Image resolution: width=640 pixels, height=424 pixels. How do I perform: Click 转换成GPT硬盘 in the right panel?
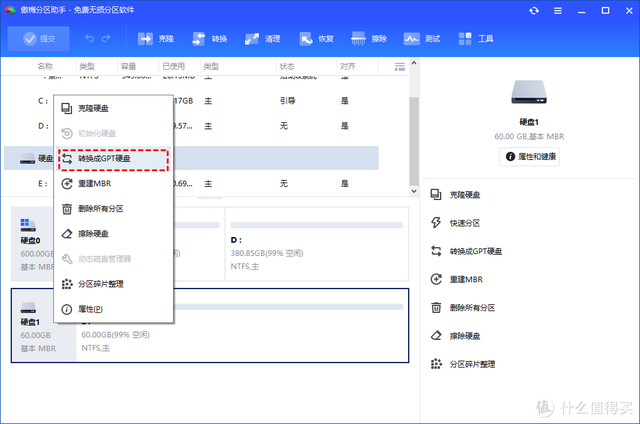[x=467, y=251]
